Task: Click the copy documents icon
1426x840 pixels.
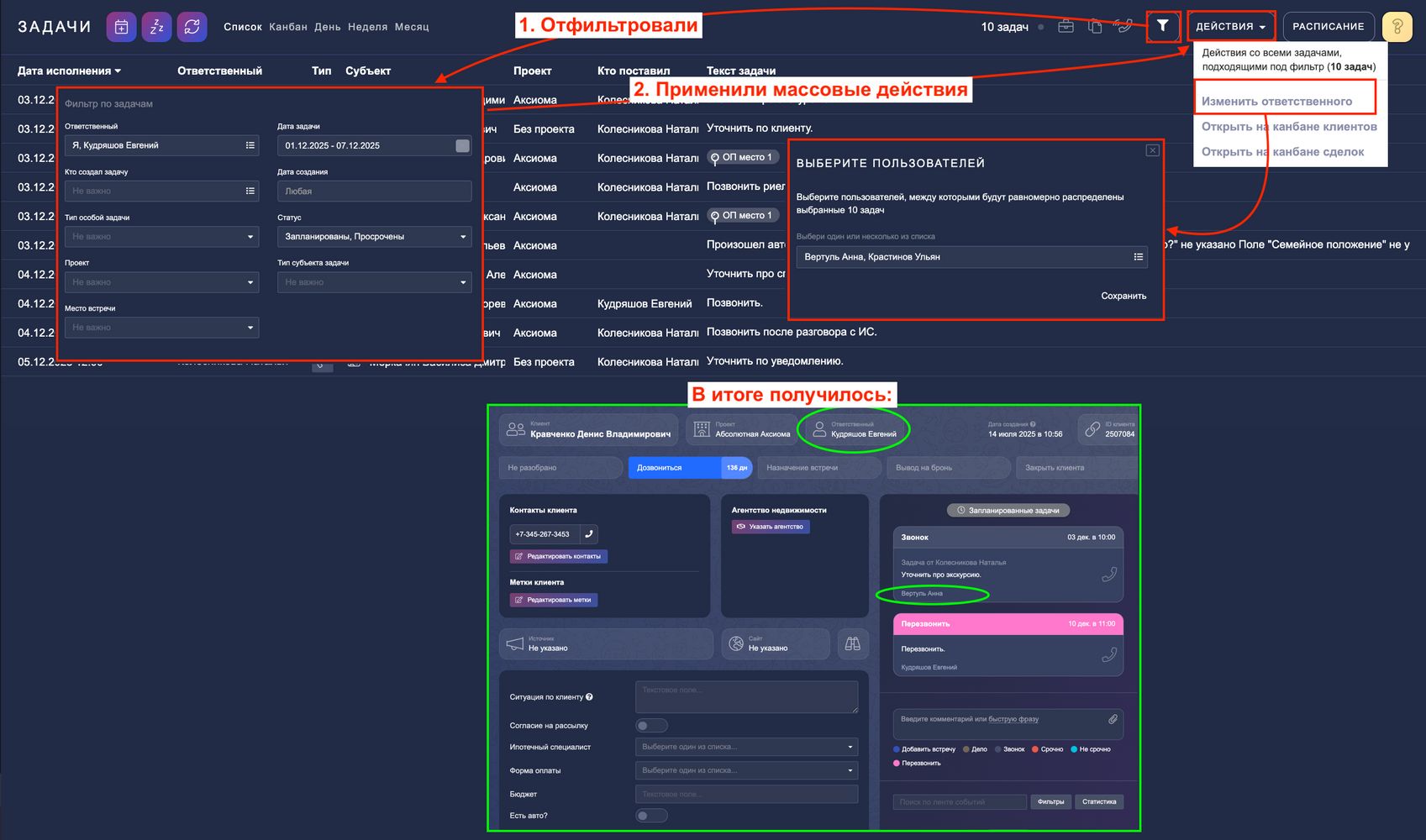Action: coord(1095,26)
